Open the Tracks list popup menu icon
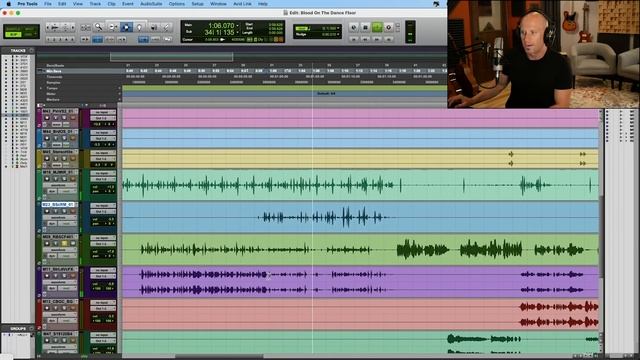Image resolution: width=640 pixels, height=360 pixels. [x=31, y=50]
